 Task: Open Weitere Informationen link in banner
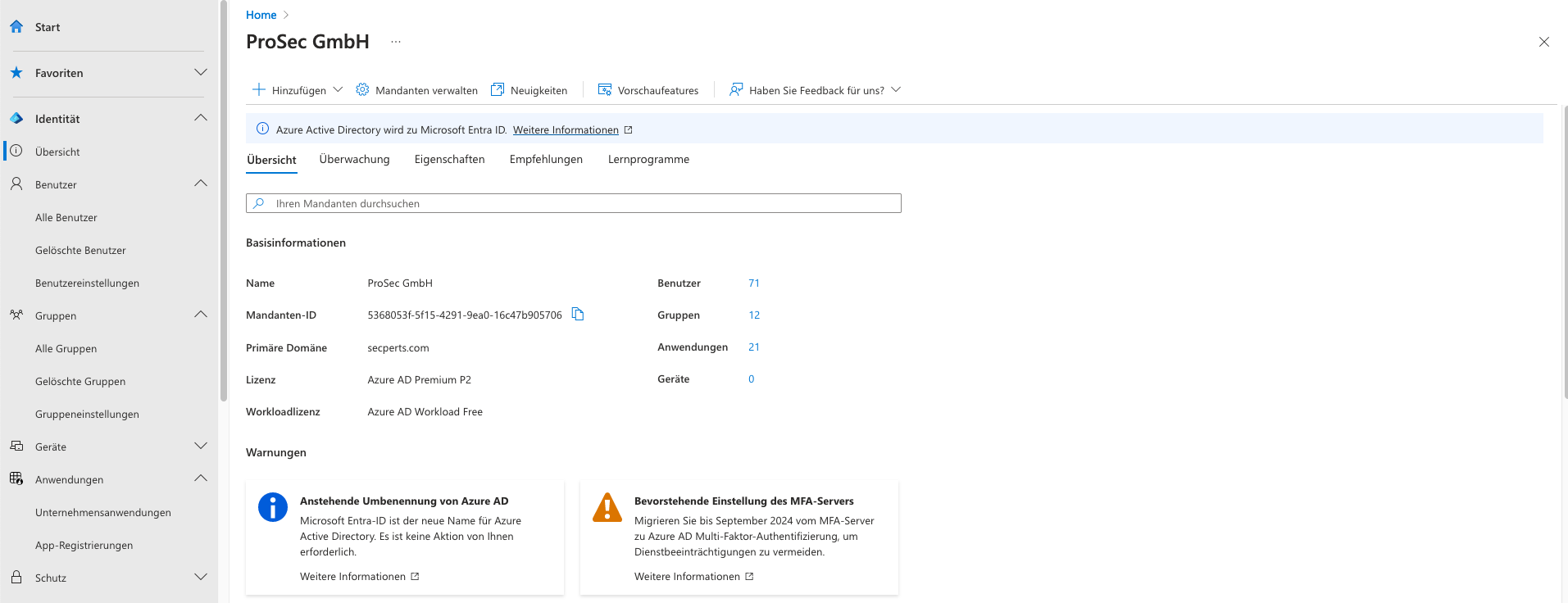(x=566, y=129)
